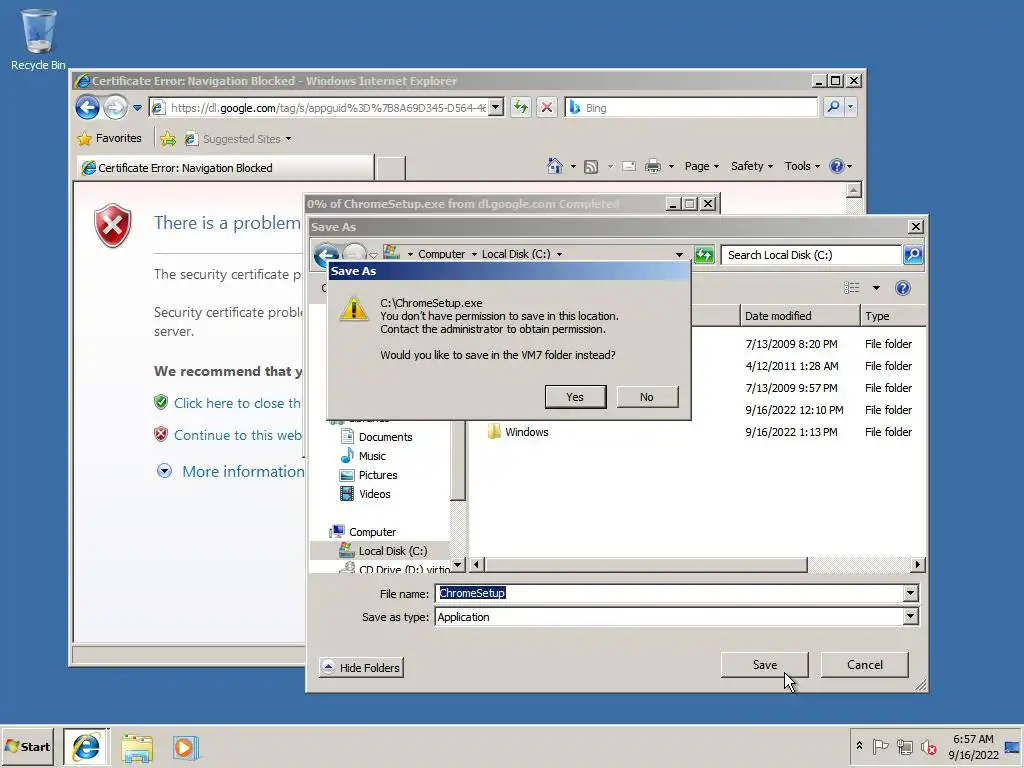Click the Read Mail icon in toolbar
1024x768 pixels.
click(629, 167)
